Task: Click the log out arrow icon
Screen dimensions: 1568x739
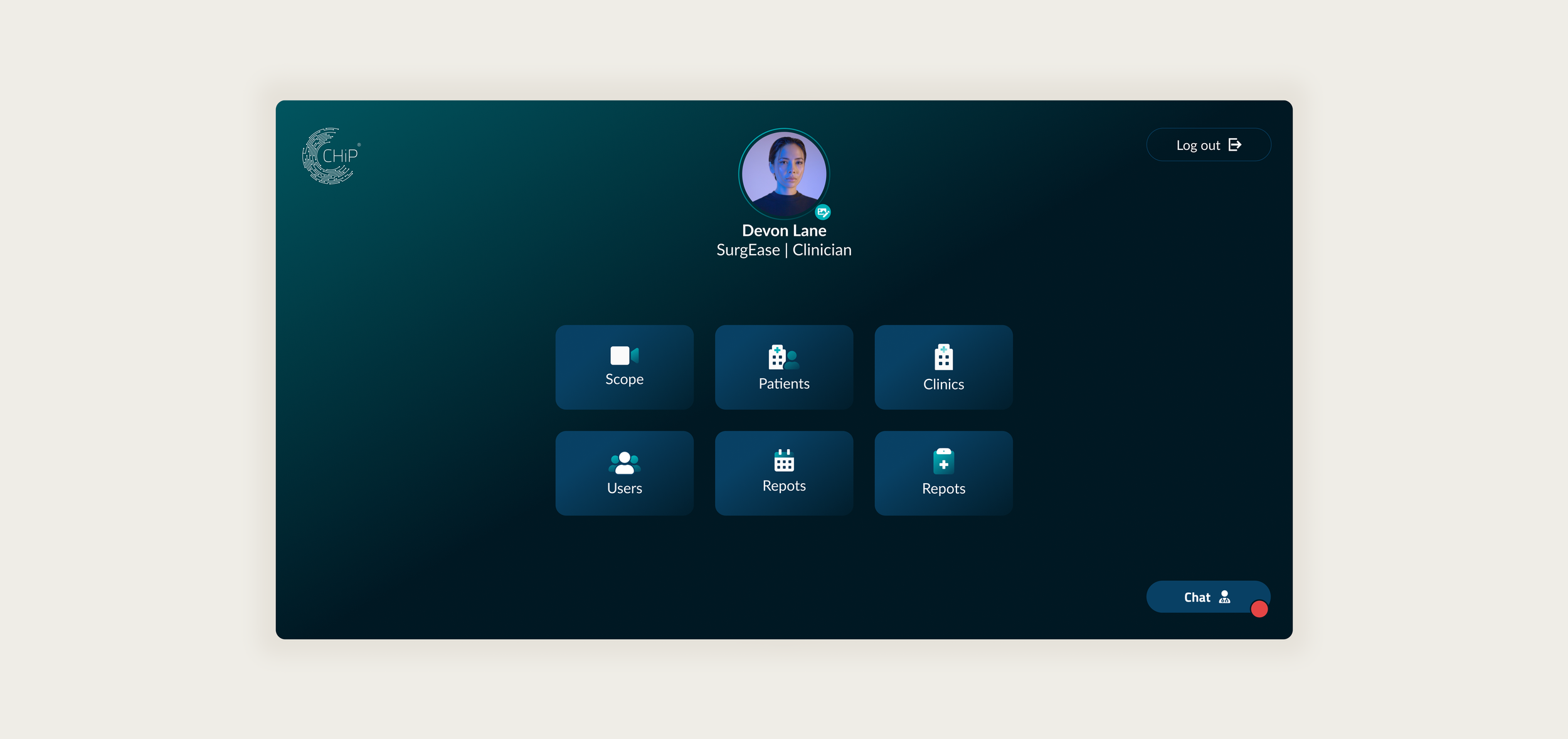Action: [1234, 145]
